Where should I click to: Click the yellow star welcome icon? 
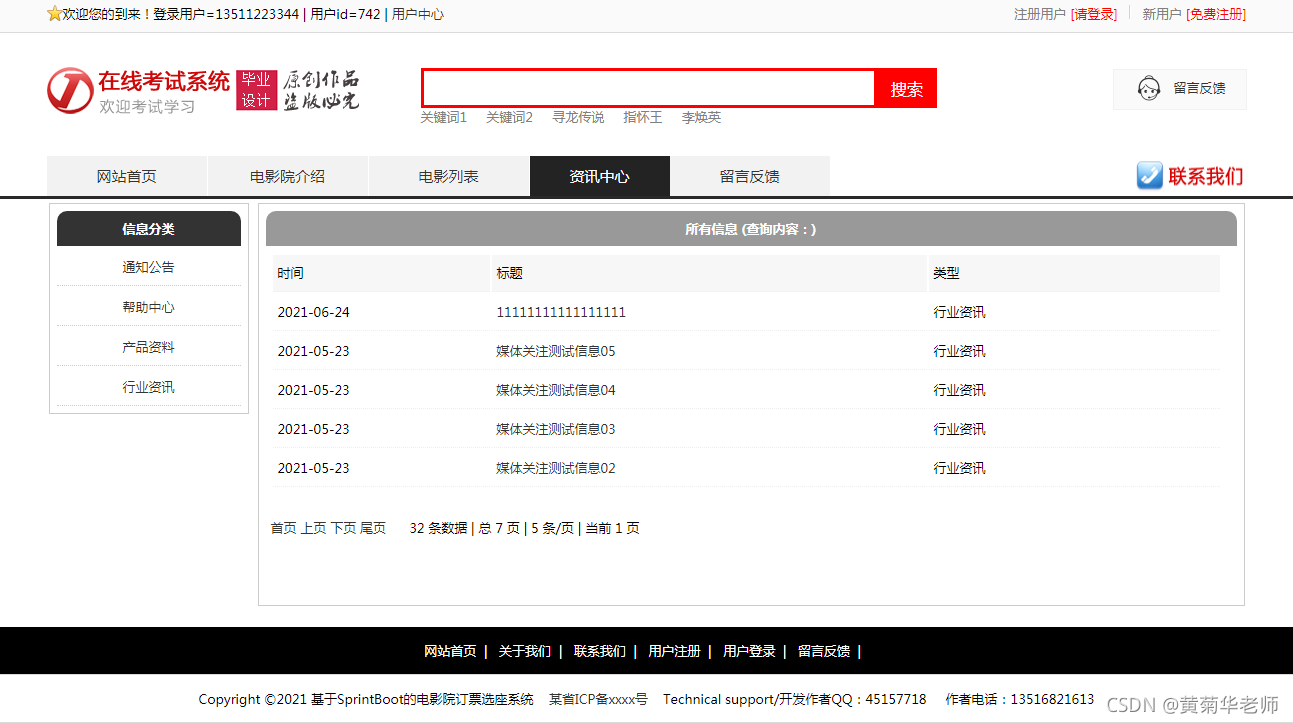pos(53,15)
